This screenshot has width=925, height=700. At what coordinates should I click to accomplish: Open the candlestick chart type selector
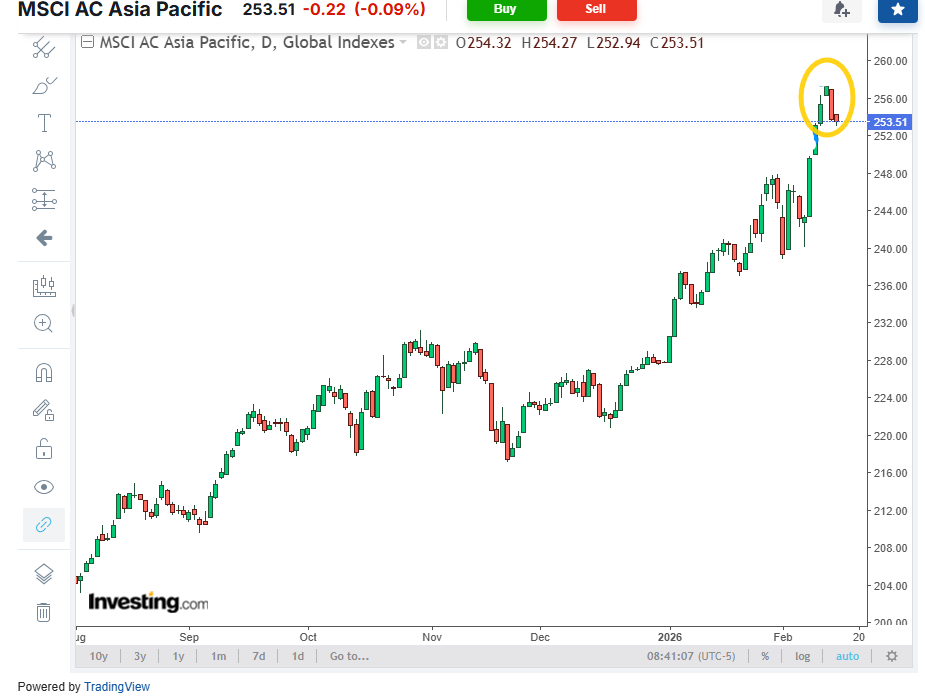44,287
